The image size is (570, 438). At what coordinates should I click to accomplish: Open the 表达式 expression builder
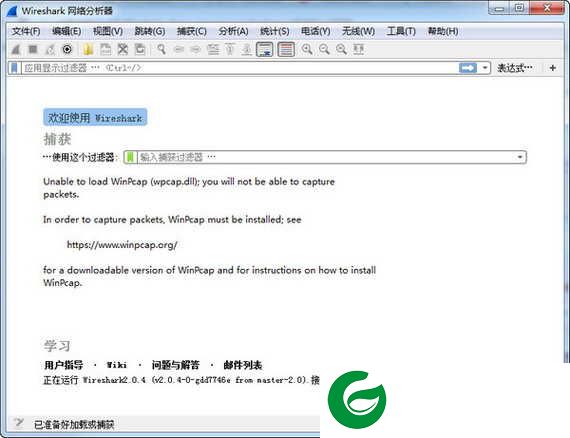[514, 68]
